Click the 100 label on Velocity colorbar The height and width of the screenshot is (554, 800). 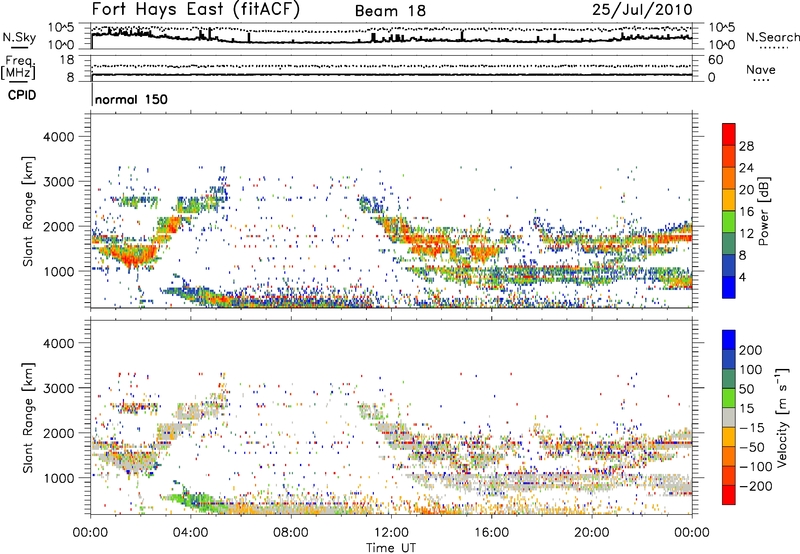750,370
